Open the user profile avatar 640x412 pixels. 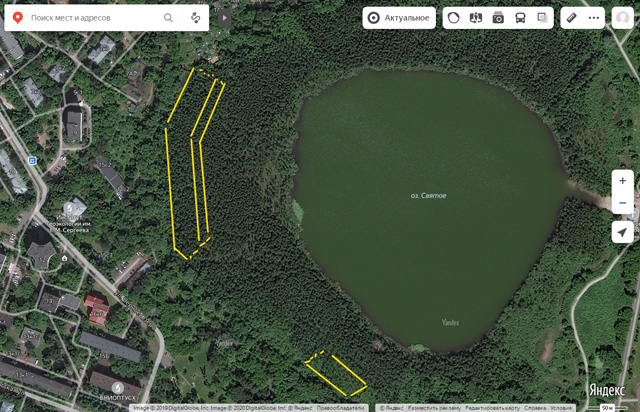[x=622, y=18]
